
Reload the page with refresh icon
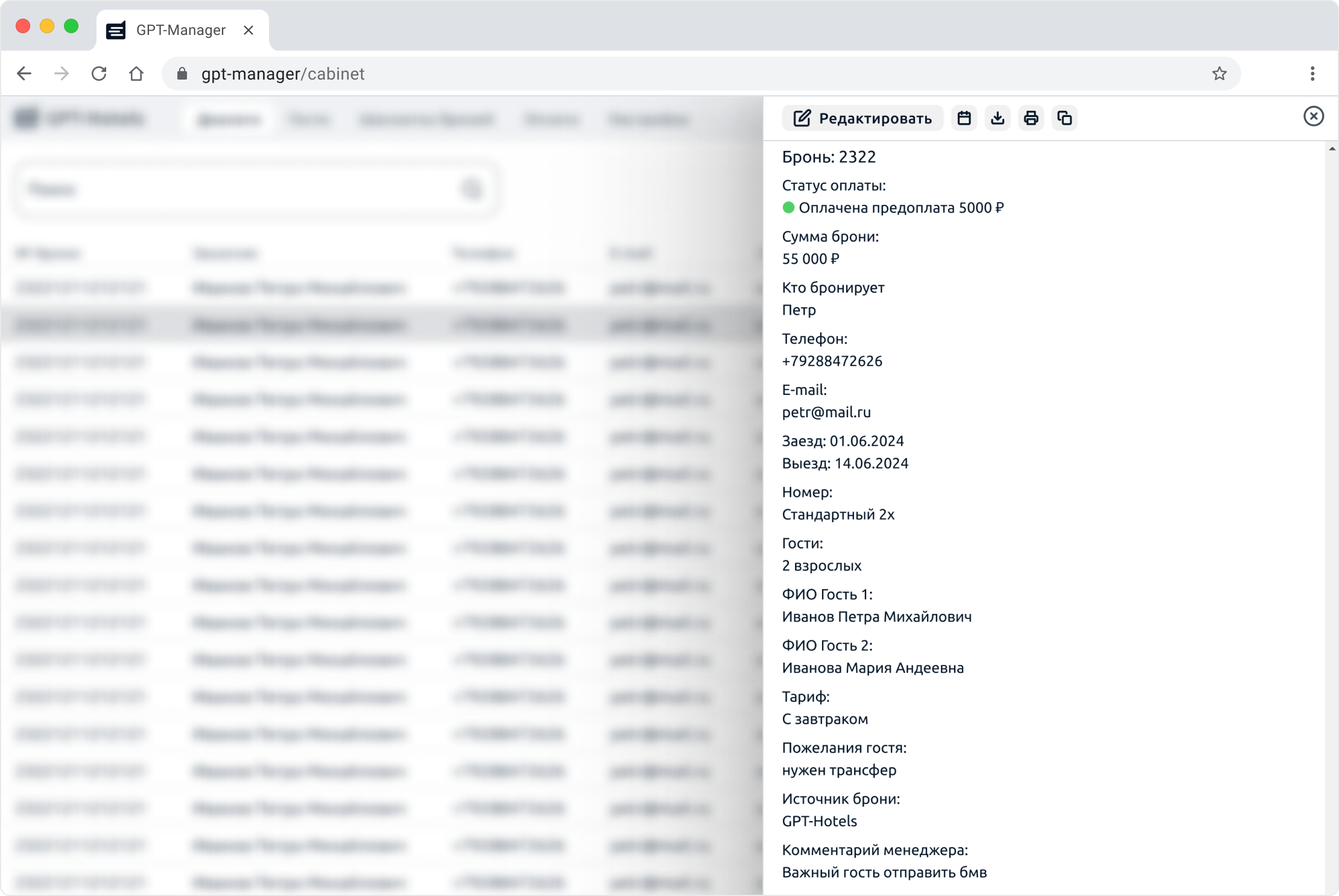click(x=99, y=74)
